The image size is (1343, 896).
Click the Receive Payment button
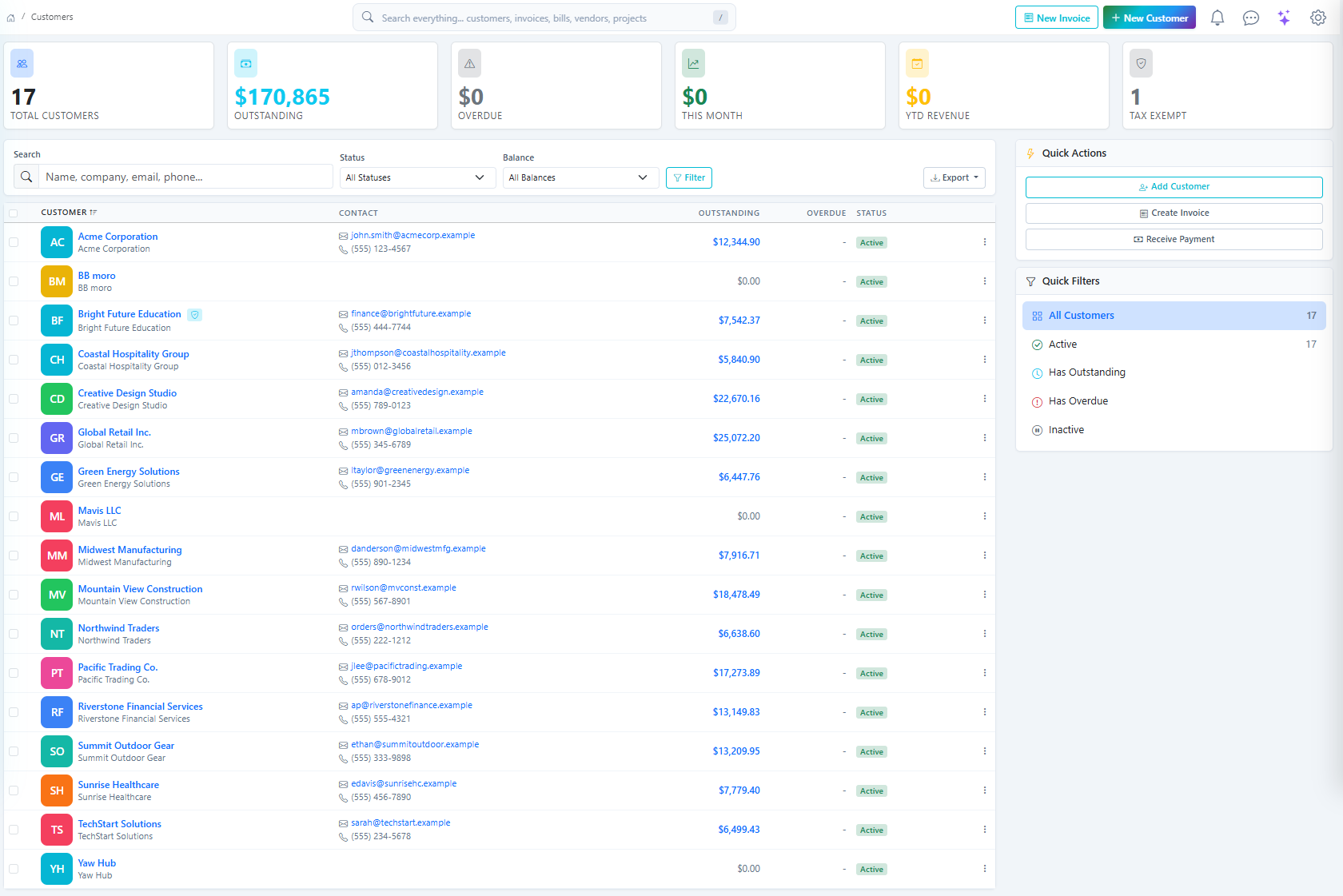point(1173,240)
